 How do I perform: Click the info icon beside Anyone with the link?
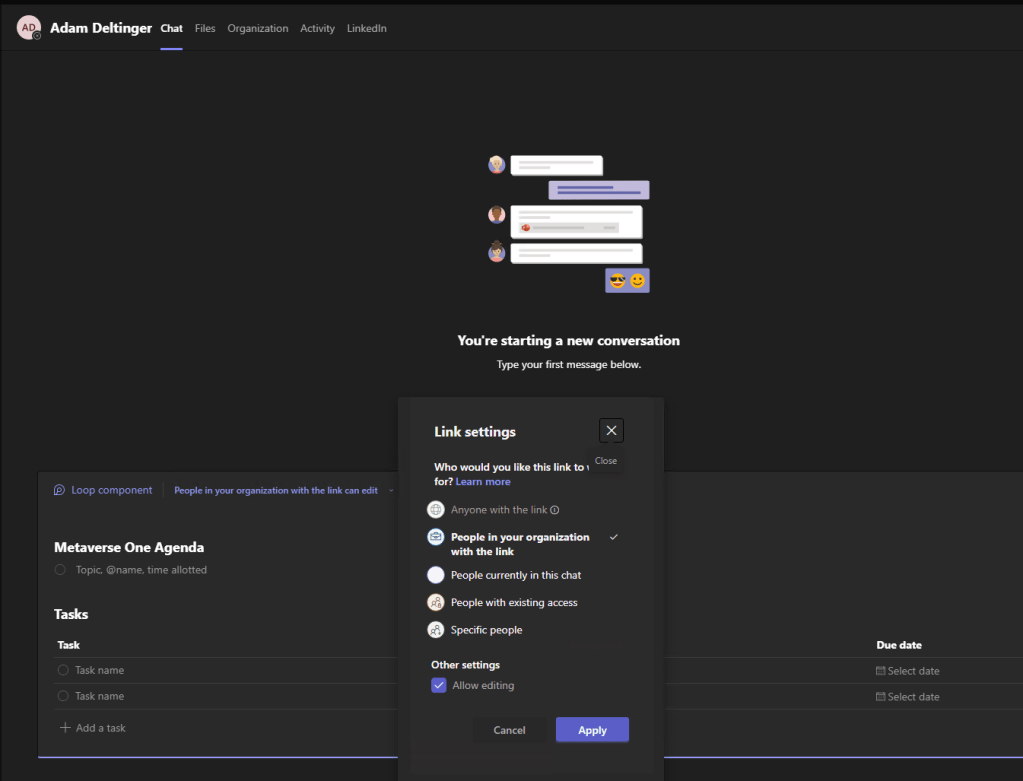coord(555,510)
